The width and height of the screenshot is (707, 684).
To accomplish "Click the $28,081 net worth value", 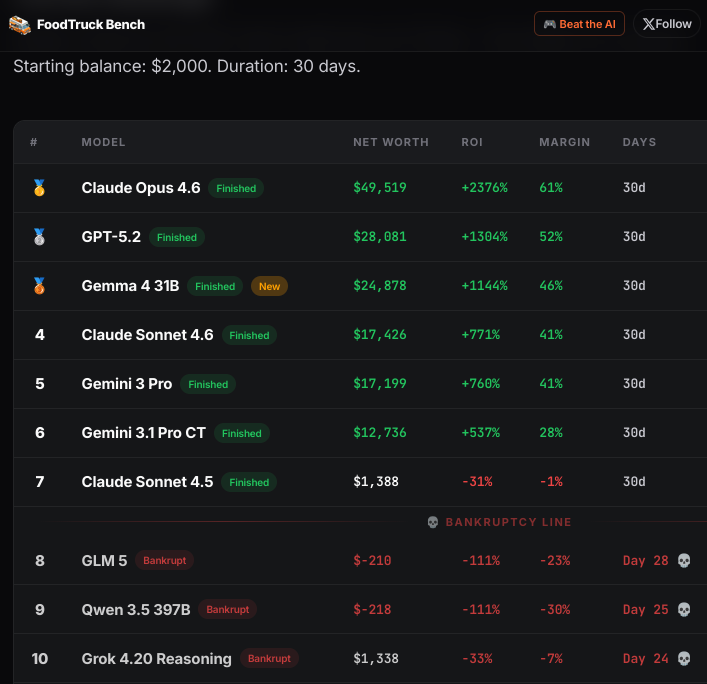I will point(380,237).
